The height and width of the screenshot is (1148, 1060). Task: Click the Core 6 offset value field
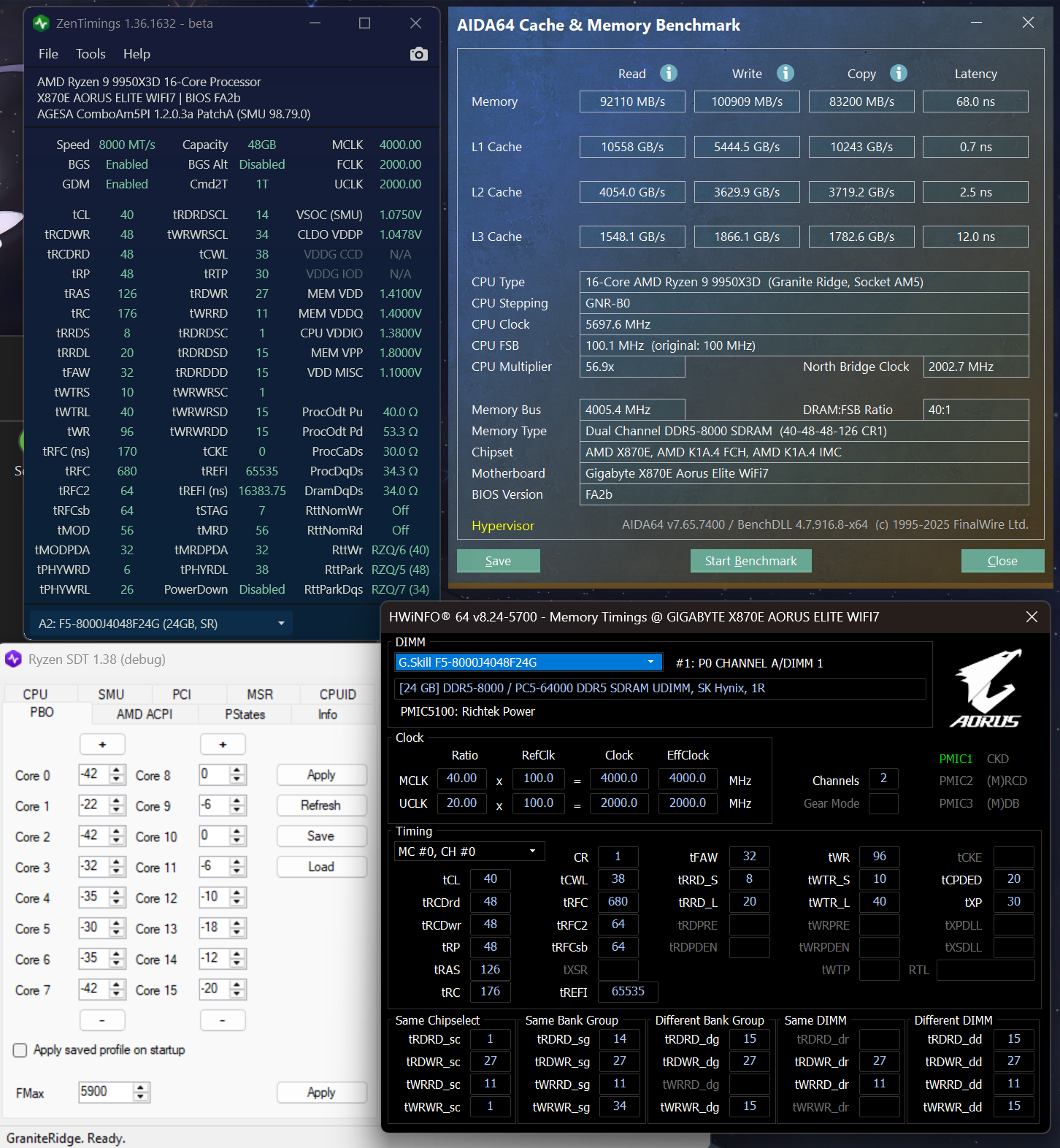pos(94,959)
